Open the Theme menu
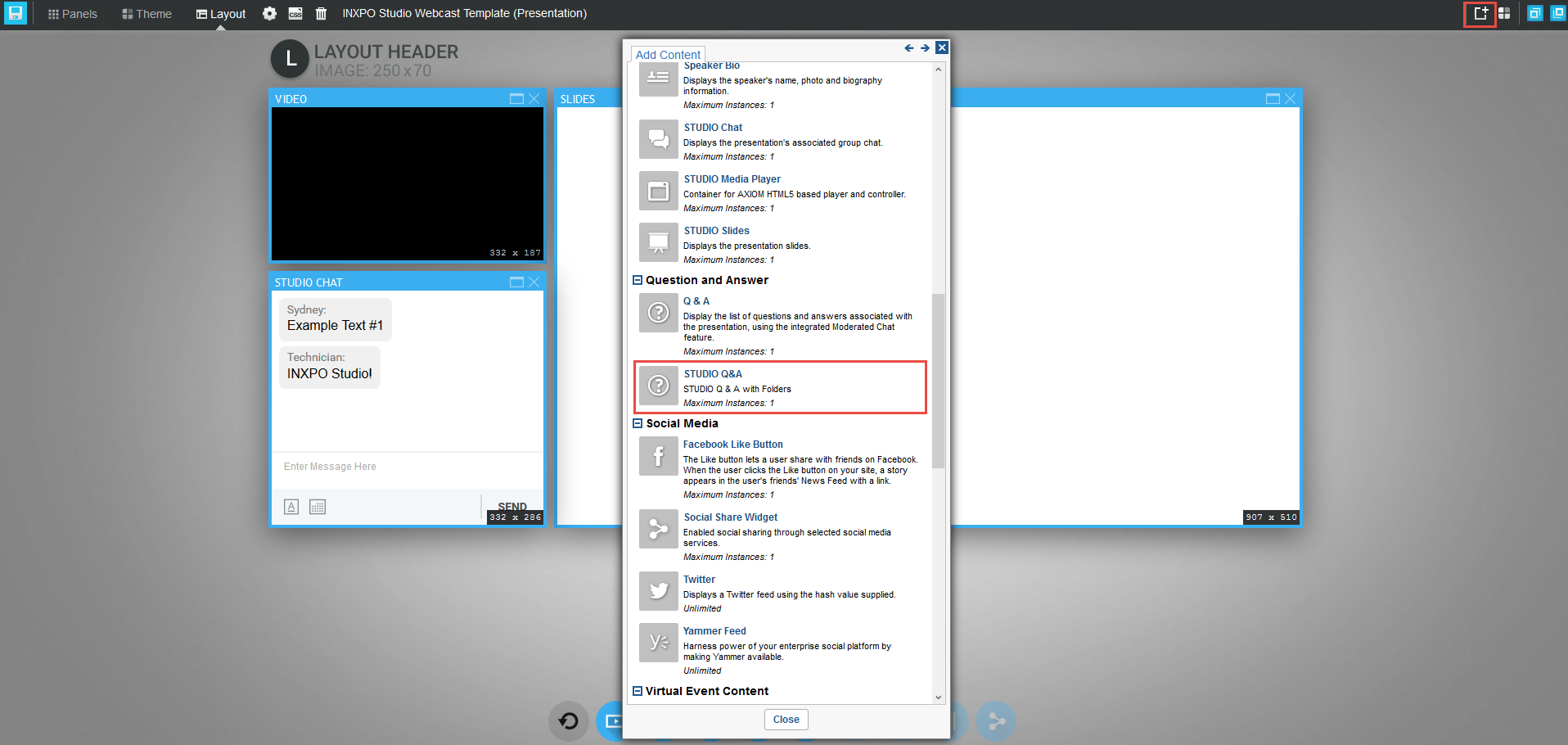Viewport: 1568px width, 745px height. [x=146, y=14]
